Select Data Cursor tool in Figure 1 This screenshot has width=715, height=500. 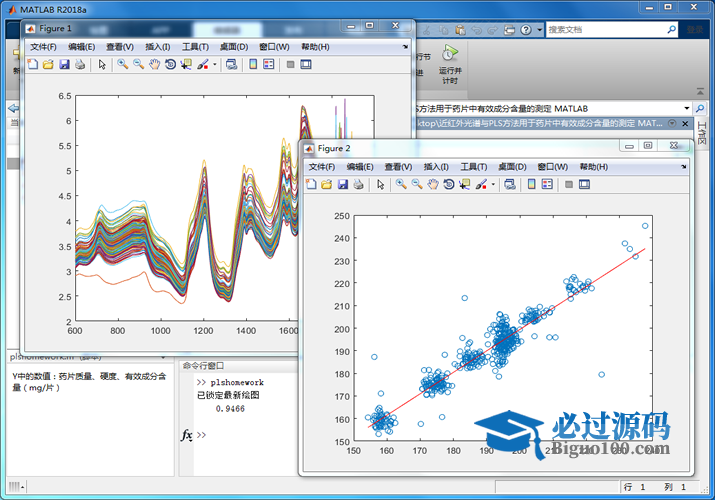click(x=186, y=64)
